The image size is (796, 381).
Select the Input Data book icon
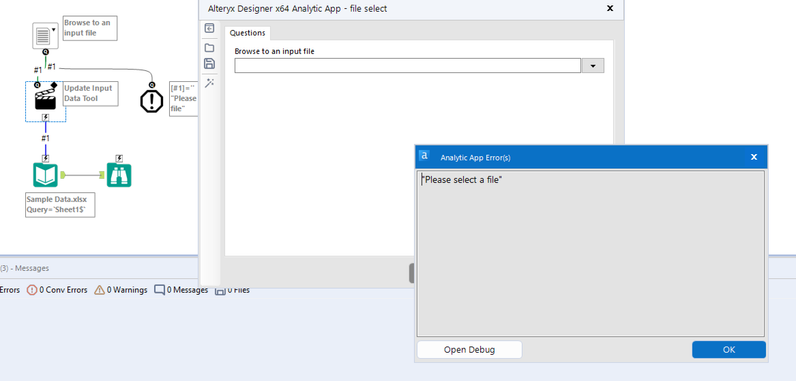point(45,175)
